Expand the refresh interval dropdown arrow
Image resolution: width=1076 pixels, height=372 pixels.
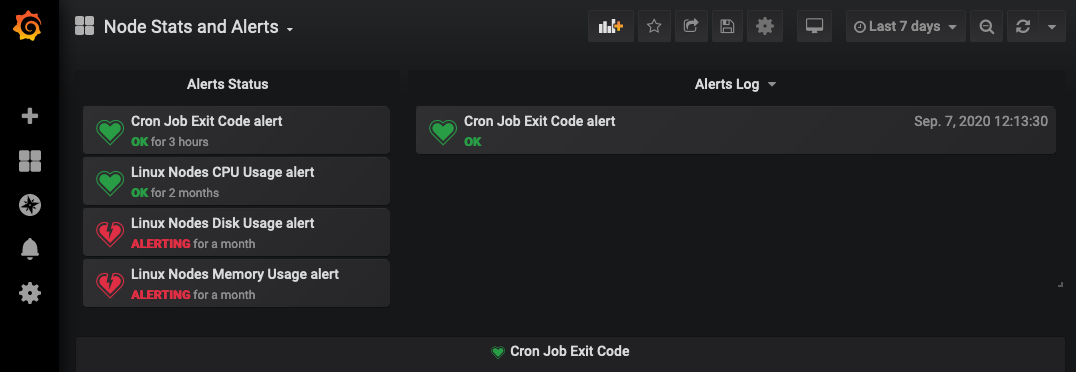(1053, 27)
